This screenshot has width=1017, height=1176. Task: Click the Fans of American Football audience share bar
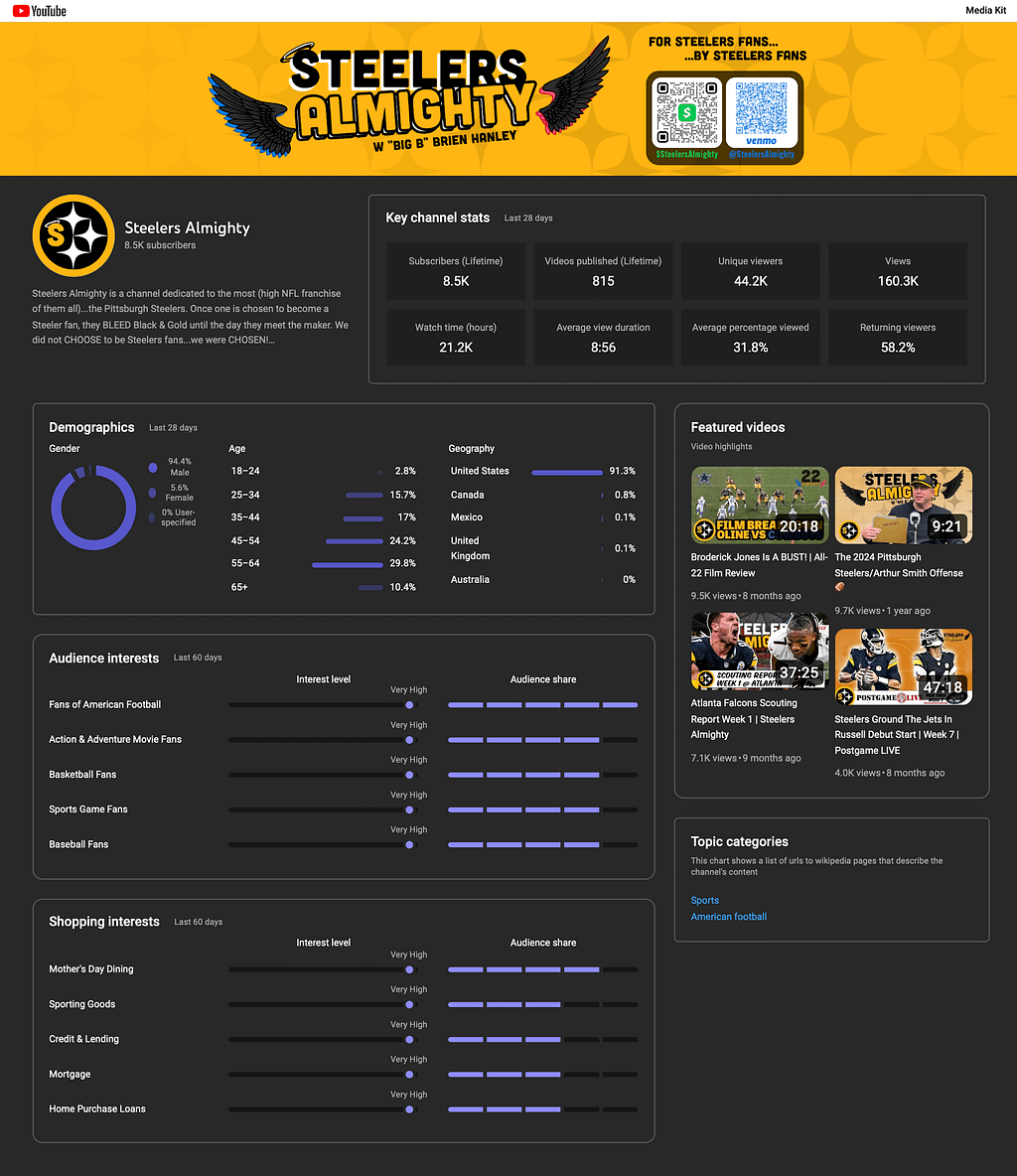pos(543,705)
